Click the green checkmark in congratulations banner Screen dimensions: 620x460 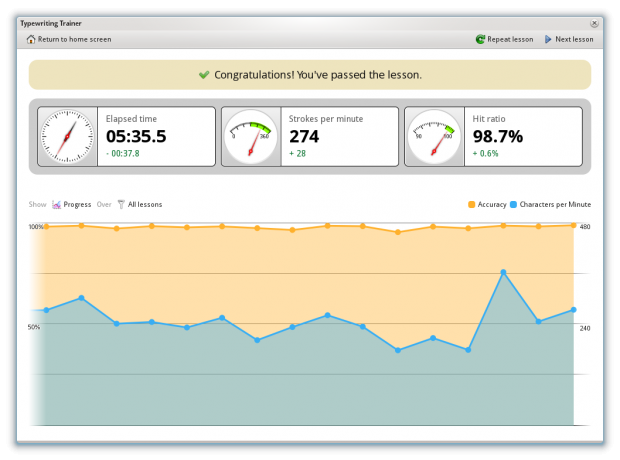tap(204, 74)
